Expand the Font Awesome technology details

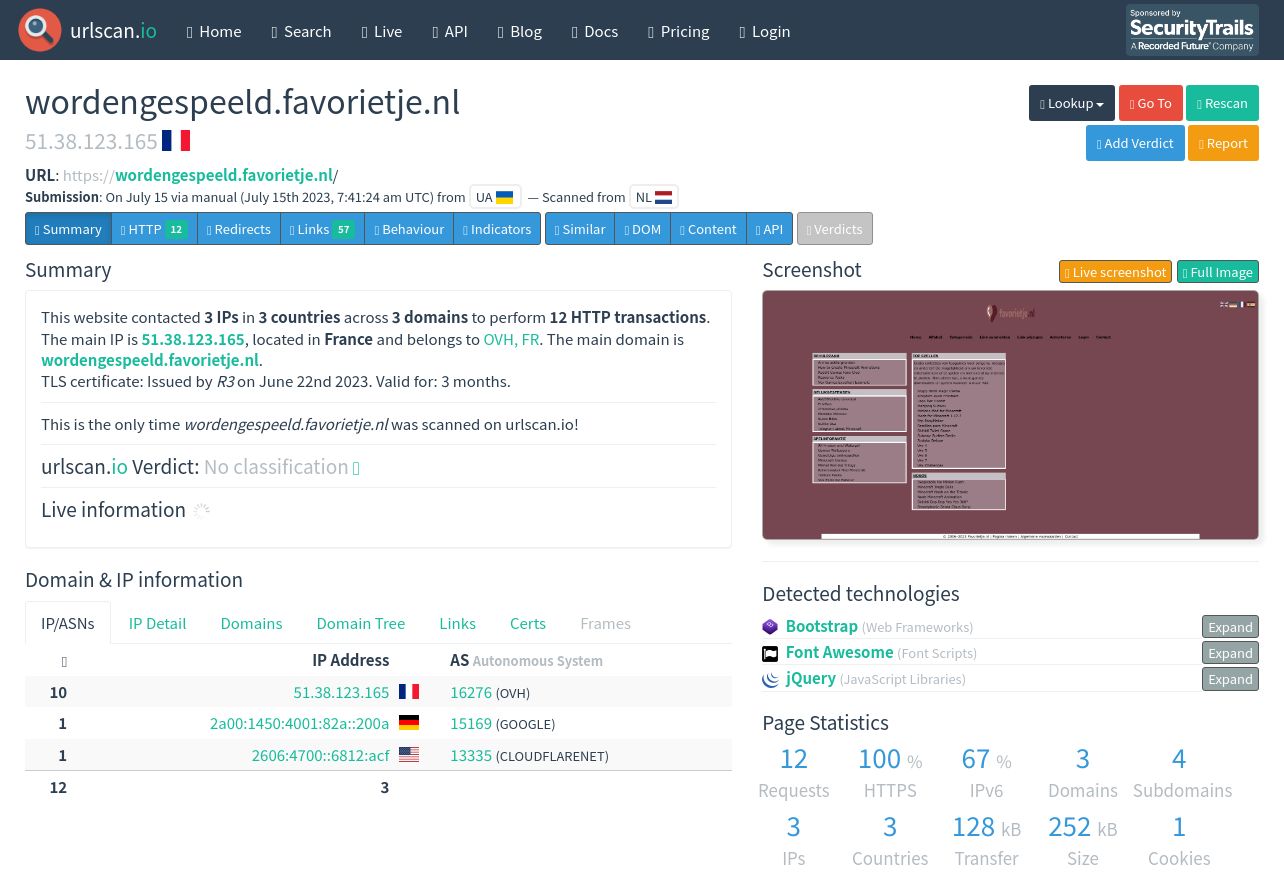click(1230, 653)
